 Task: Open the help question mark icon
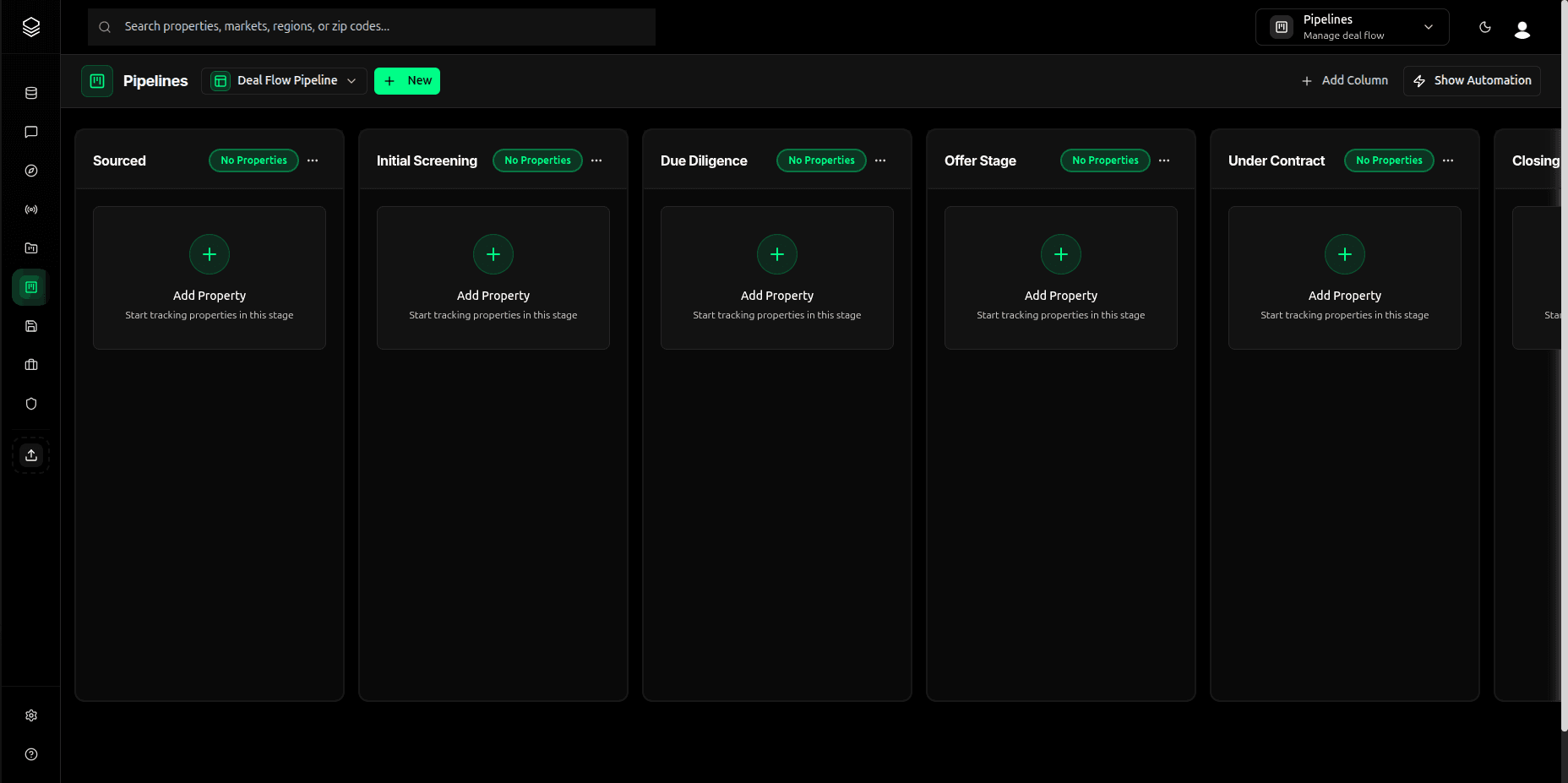(31, 754)
